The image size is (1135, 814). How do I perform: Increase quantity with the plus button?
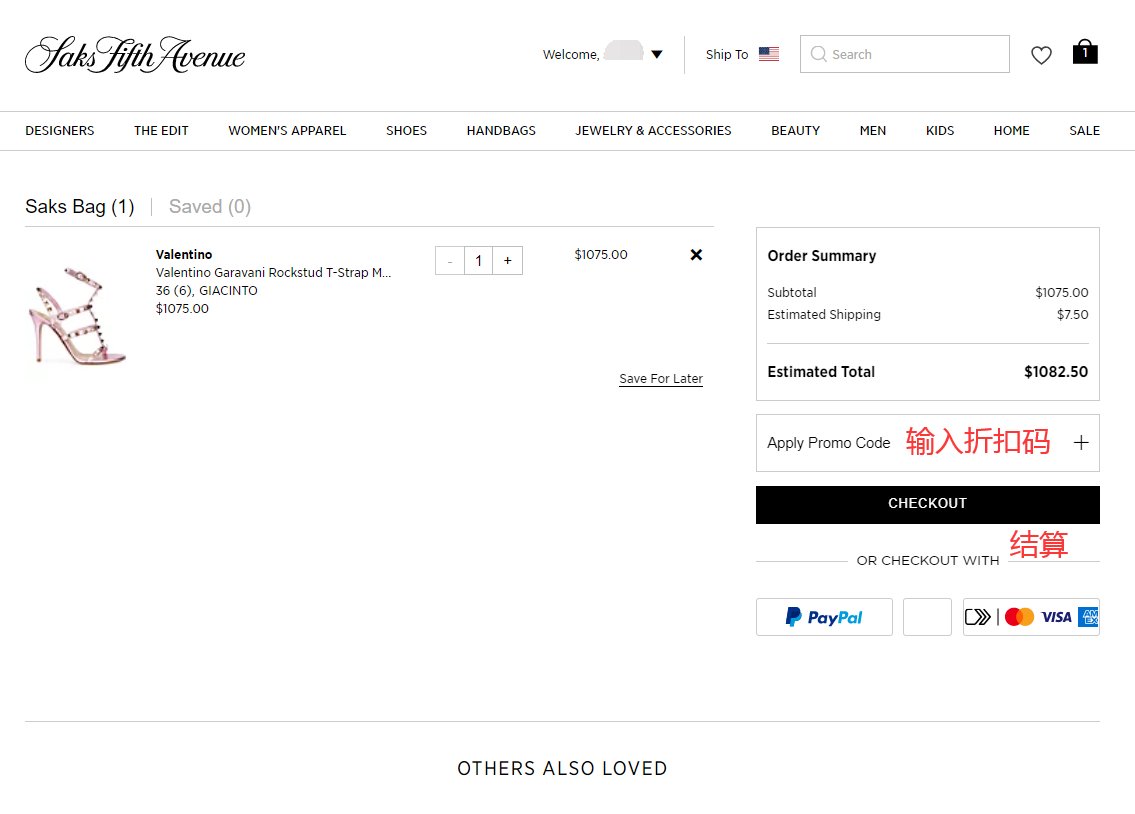(507, 260)
